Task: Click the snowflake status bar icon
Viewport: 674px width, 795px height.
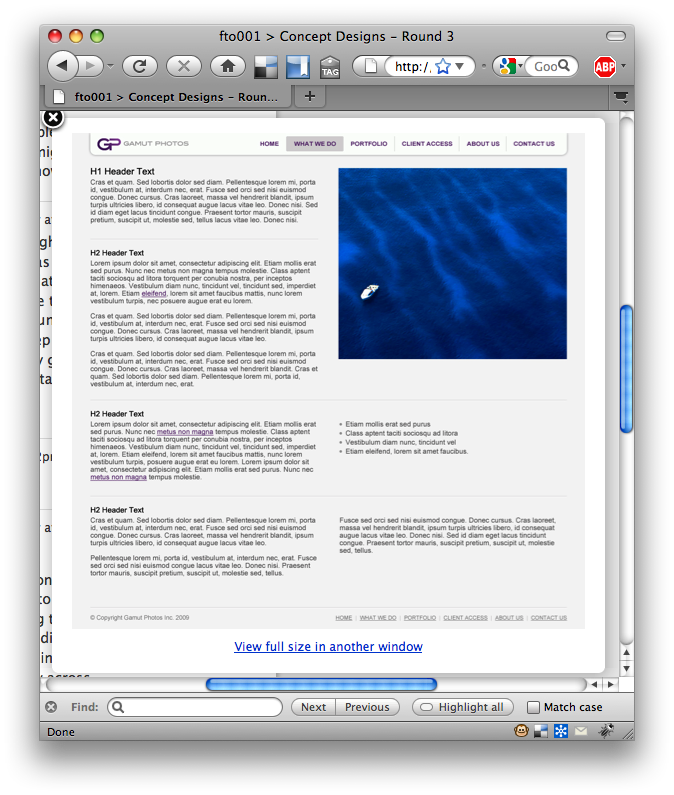Action: [560, 731]
